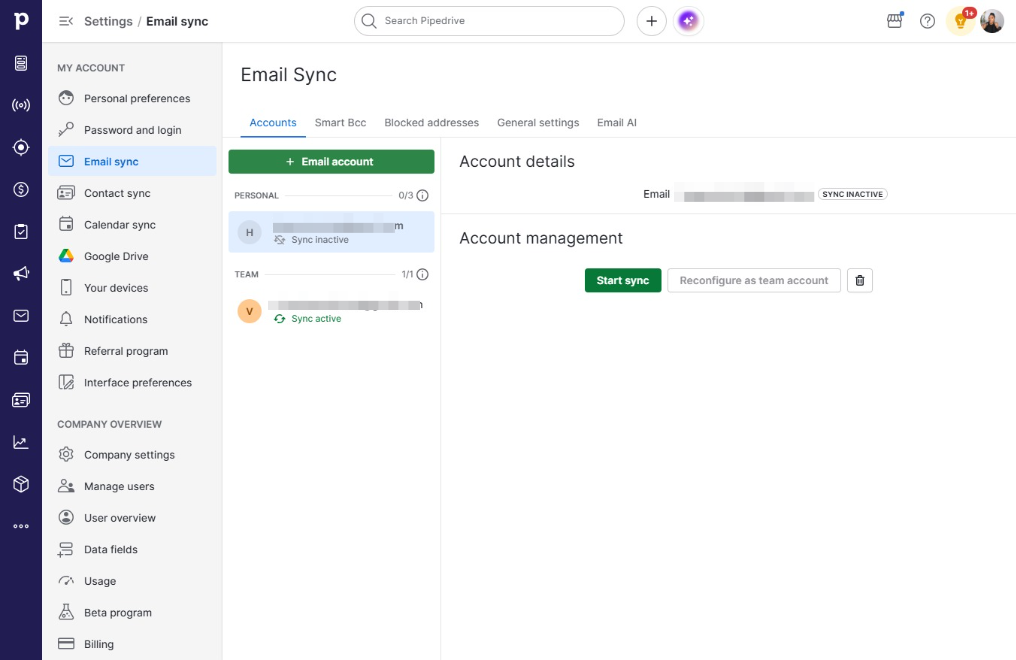Click the SYNC INACTIVE status badge

[852, 194]
